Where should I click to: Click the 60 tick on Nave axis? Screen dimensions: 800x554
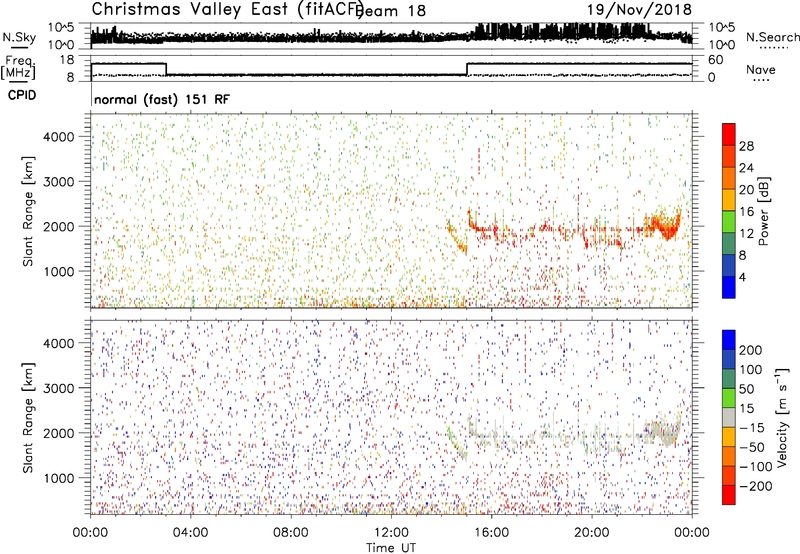(715, 60)
